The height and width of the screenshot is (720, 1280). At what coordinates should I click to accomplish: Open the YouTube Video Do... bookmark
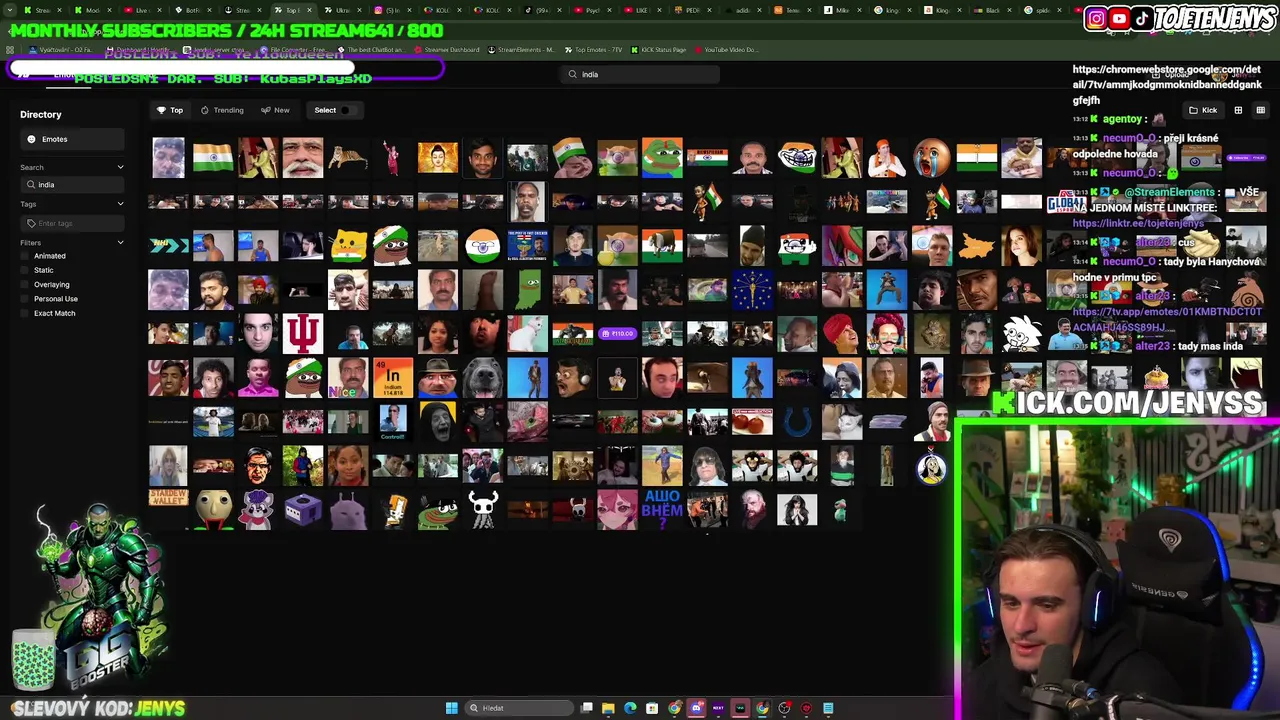coord(726,50)
